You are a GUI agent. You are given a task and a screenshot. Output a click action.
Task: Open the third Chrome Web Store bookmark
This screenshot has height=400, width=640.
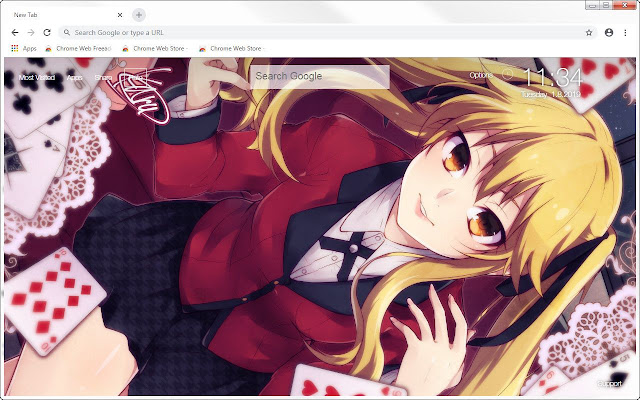[232, 49]
